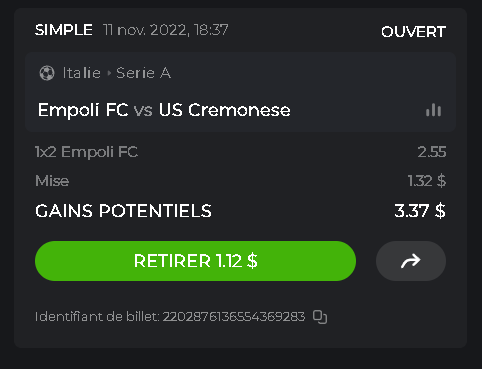The image size is (482, 369).
Task: Copy the ticket identifier with copy icon
Action: tap(320, 317)
